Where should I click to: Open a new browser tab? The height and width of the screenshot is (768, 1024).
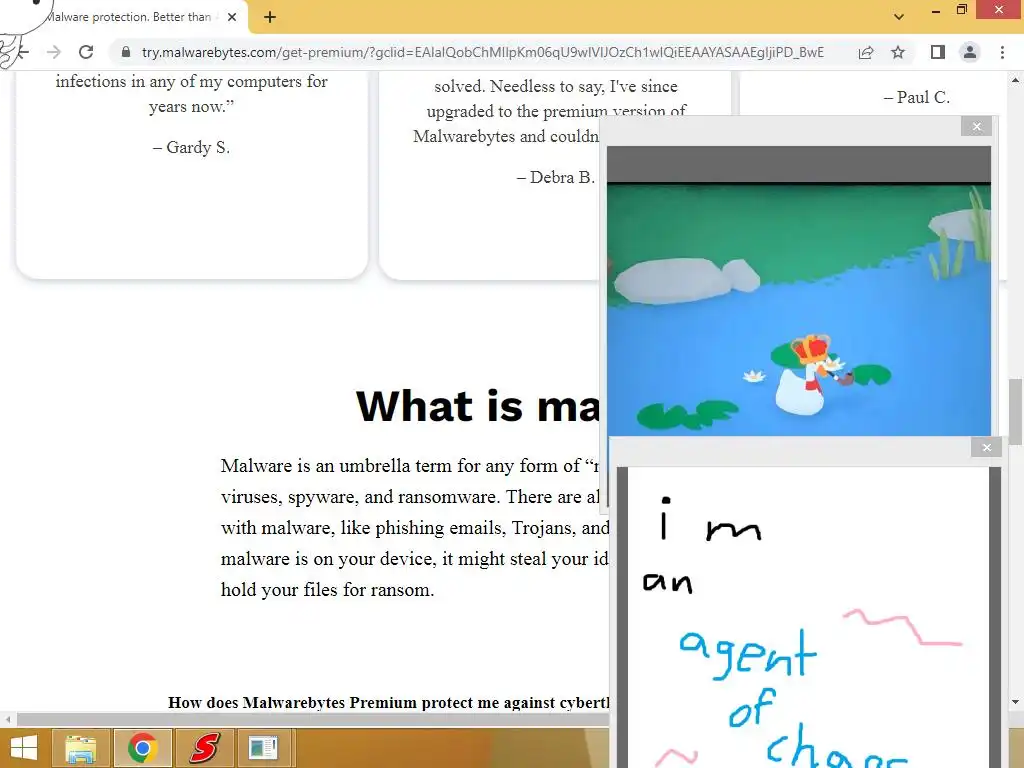coord(270,17)
